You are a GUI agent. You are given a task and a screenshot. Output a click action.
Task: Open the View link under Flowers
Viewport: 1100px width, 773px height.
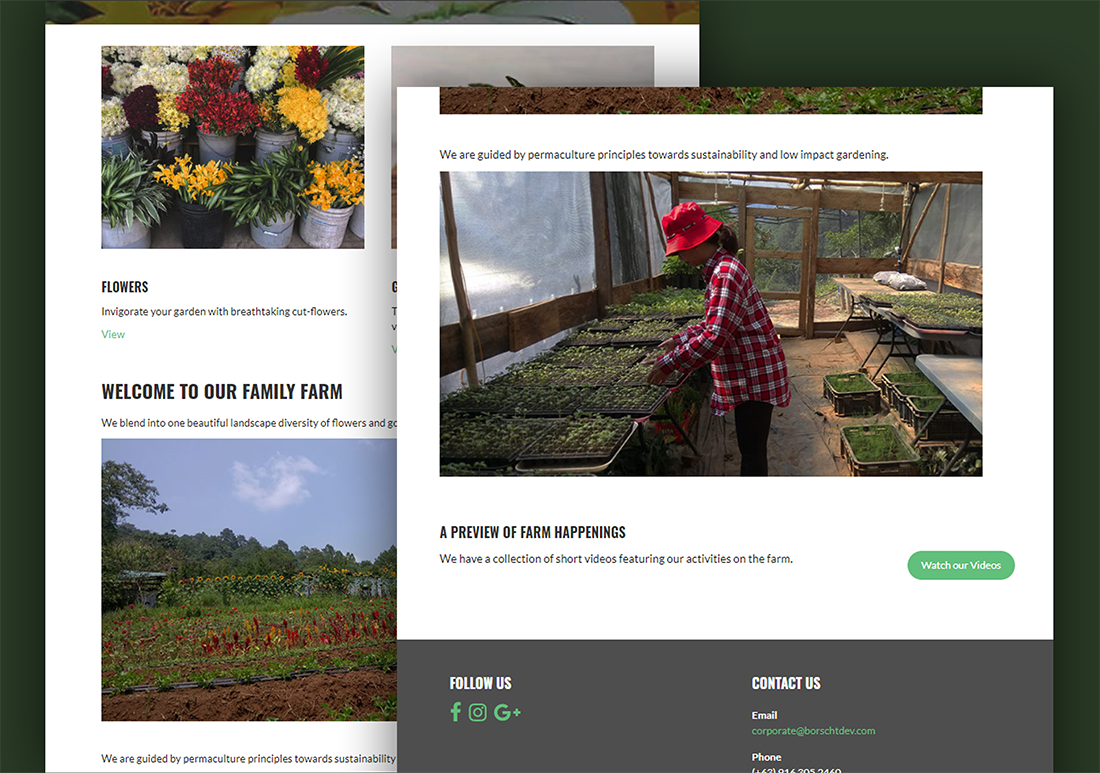pyautogui.click(x=113, y=335)
